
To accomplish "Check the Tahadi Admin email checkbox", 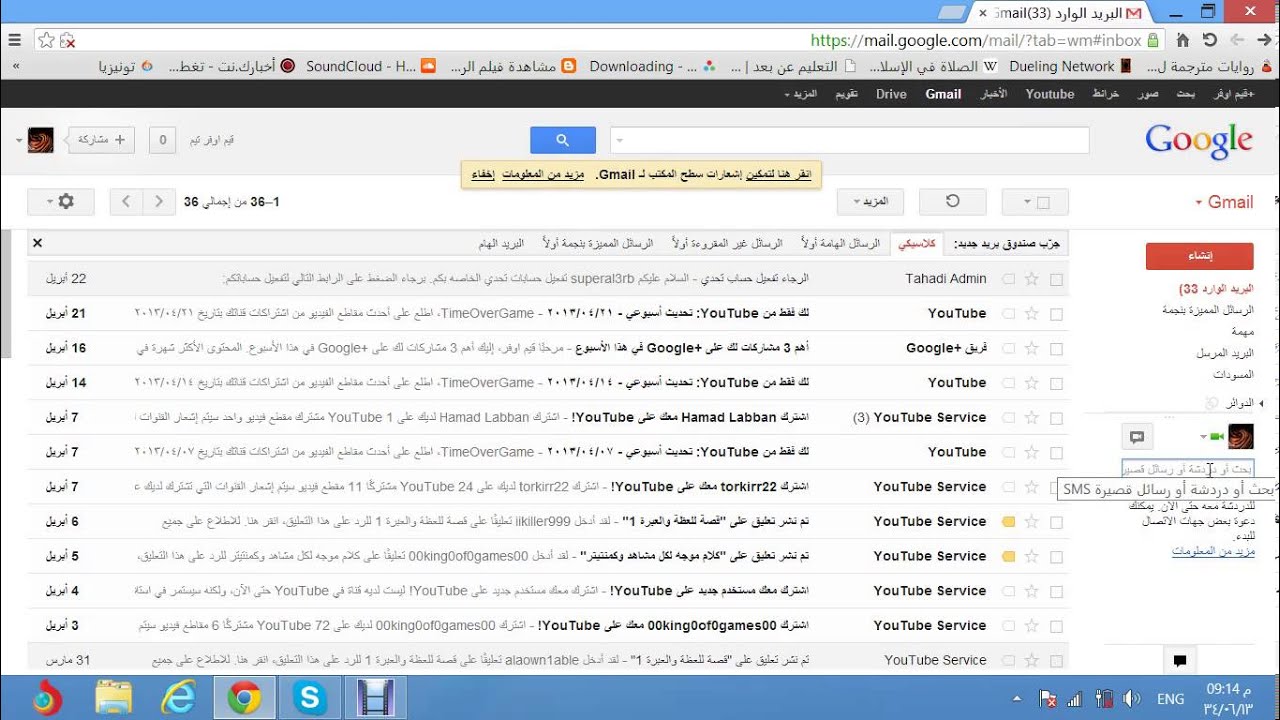I will (x=1056, y=279).
